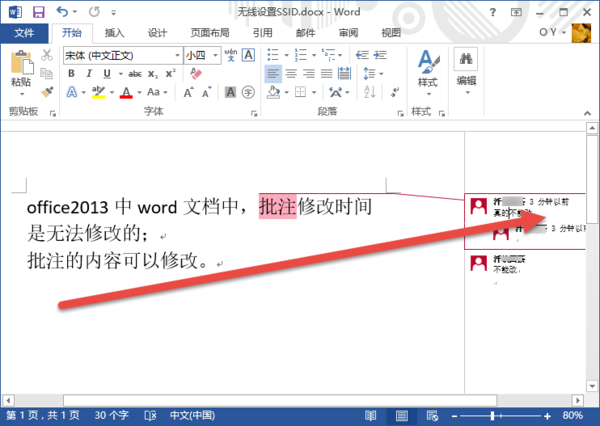
Task: Align text left
Action: pos(273,73)
